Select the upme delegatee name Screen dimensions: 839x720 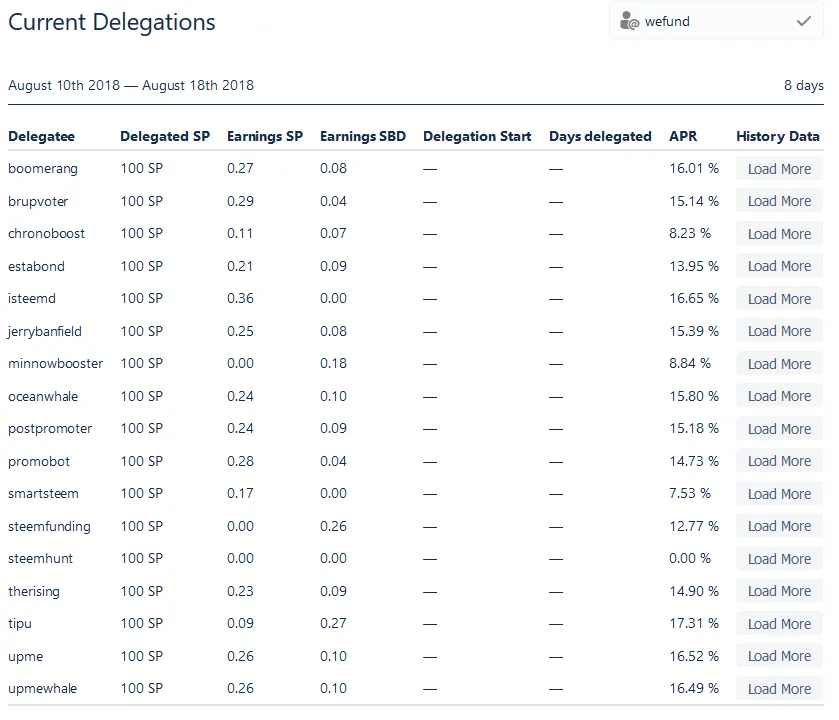[25, 657]
